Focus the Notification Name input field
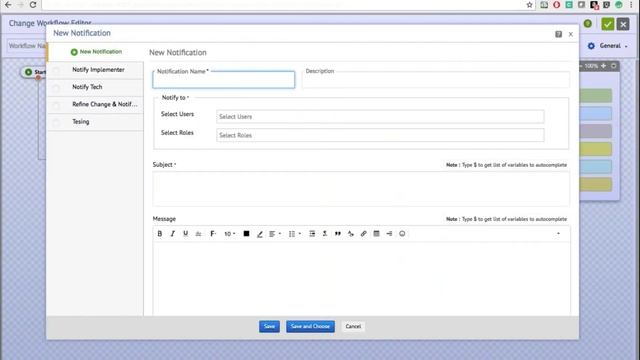 pyautogui.click(x=224, y=80)
